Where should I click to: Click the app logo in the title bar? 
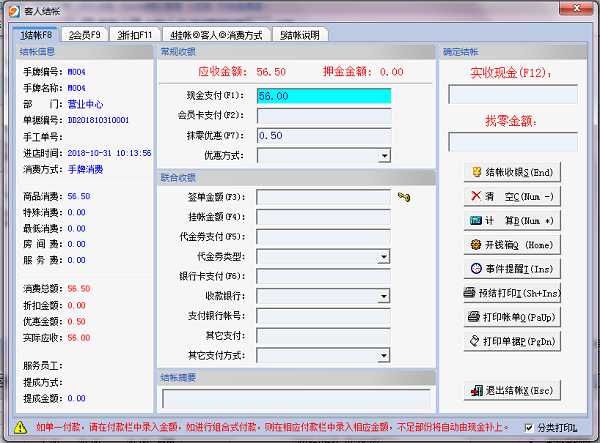14,11
